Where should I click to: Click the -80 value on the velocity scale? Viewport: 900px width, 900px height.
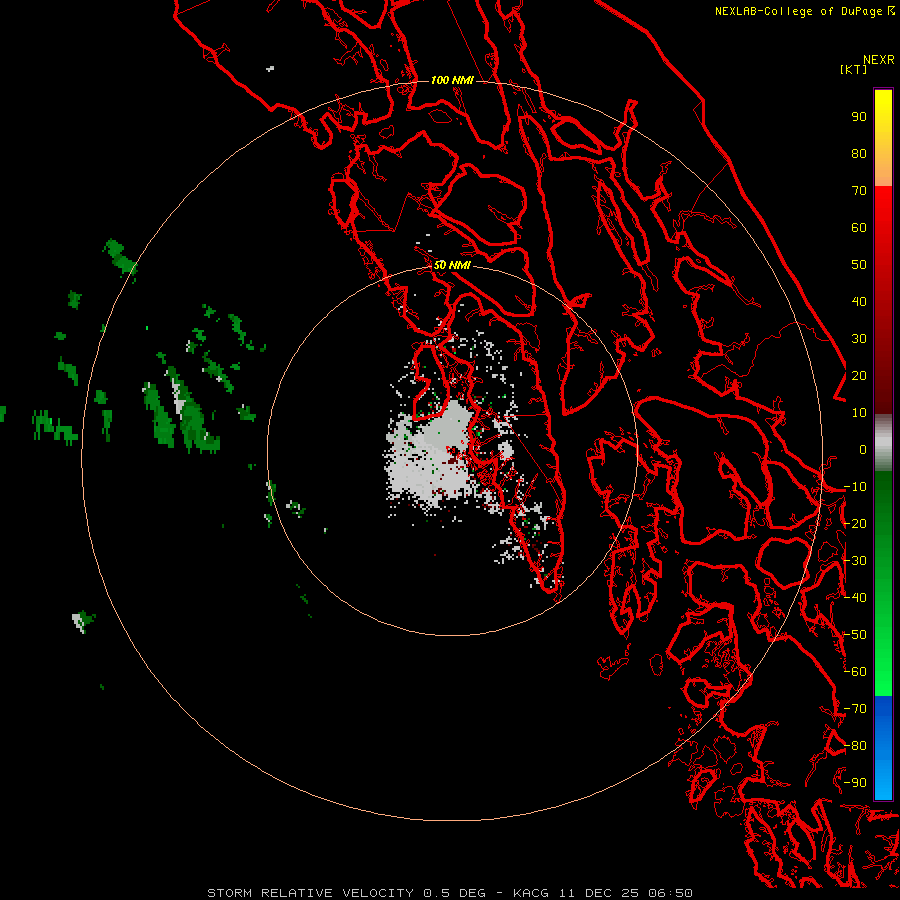855,746
